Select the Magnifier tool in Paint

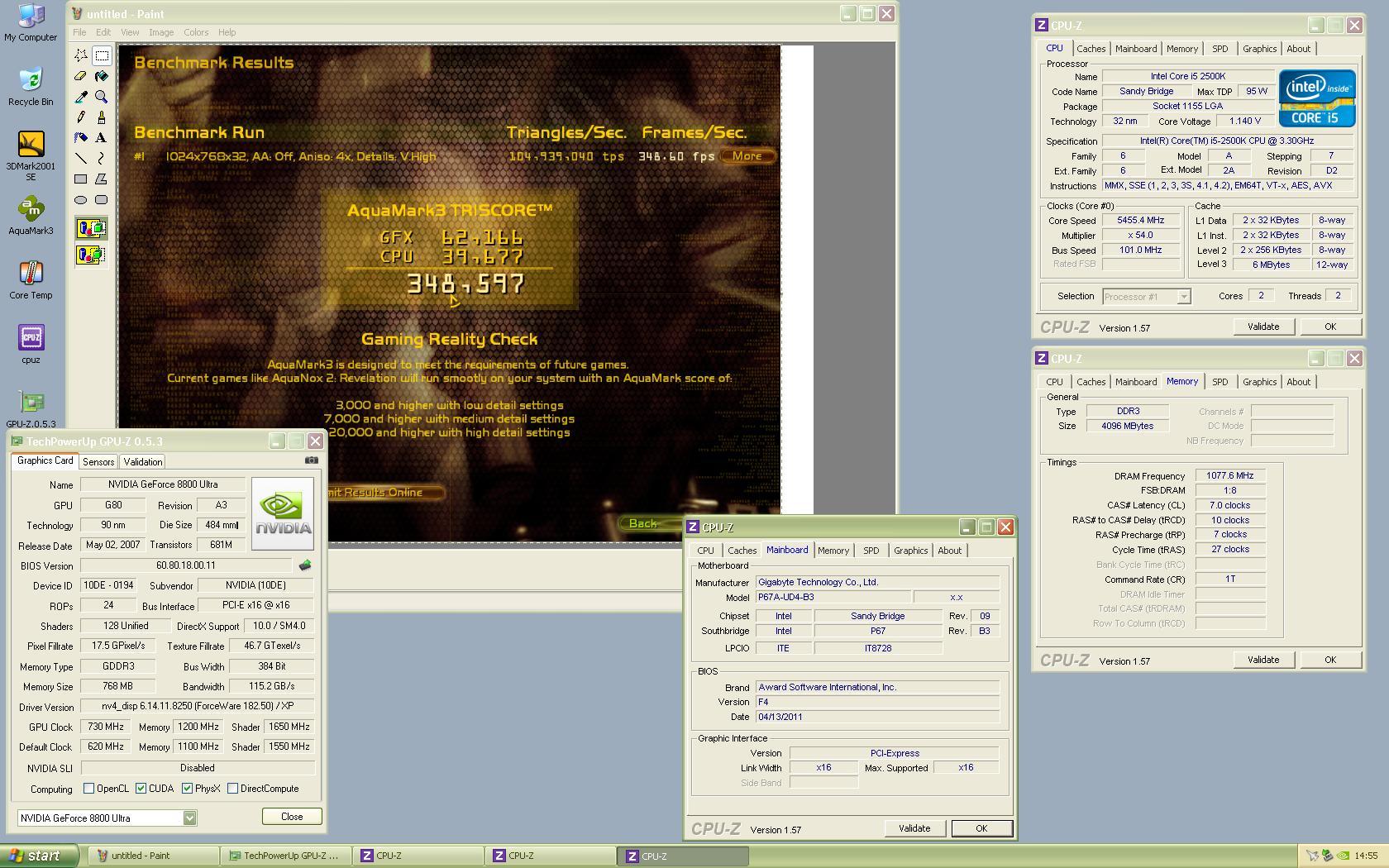[102, 97]
